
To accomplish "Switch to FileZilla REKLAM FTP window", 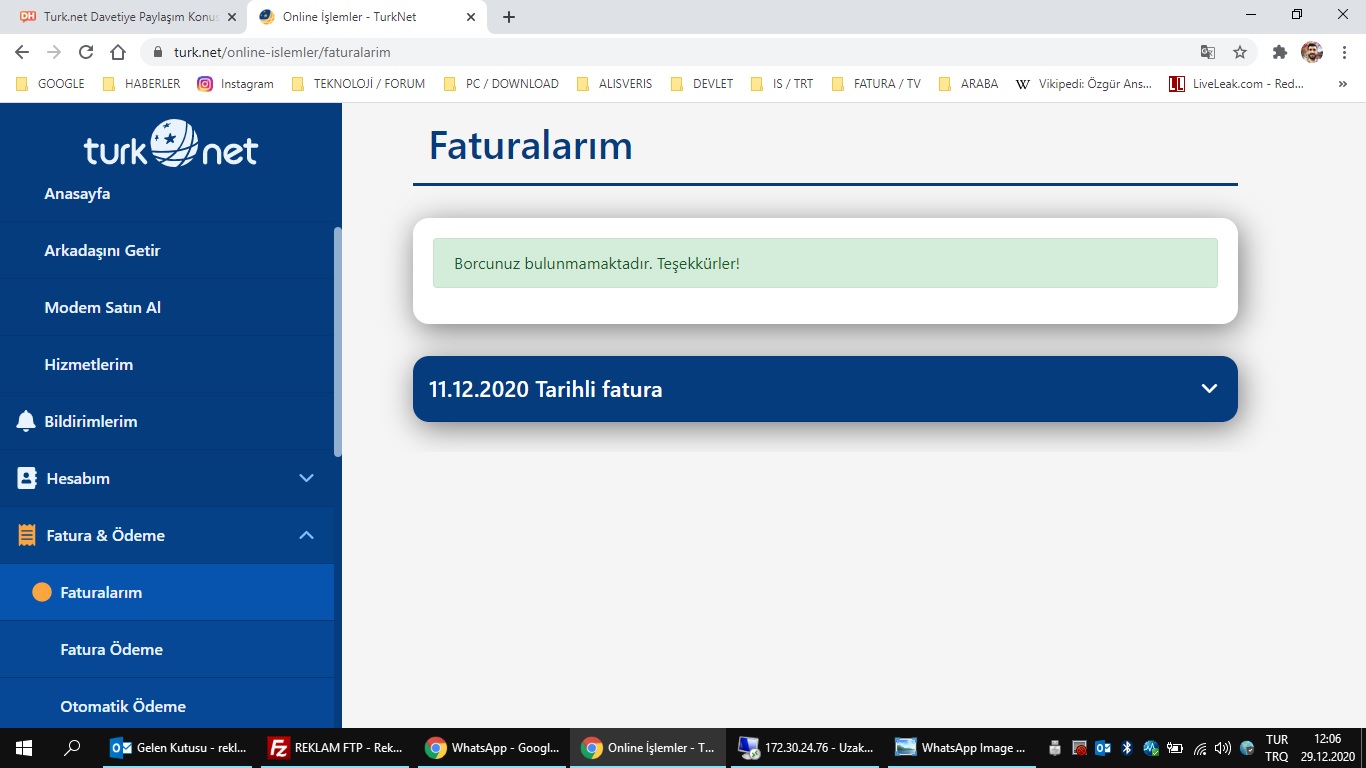I will (x=337, y=748).
